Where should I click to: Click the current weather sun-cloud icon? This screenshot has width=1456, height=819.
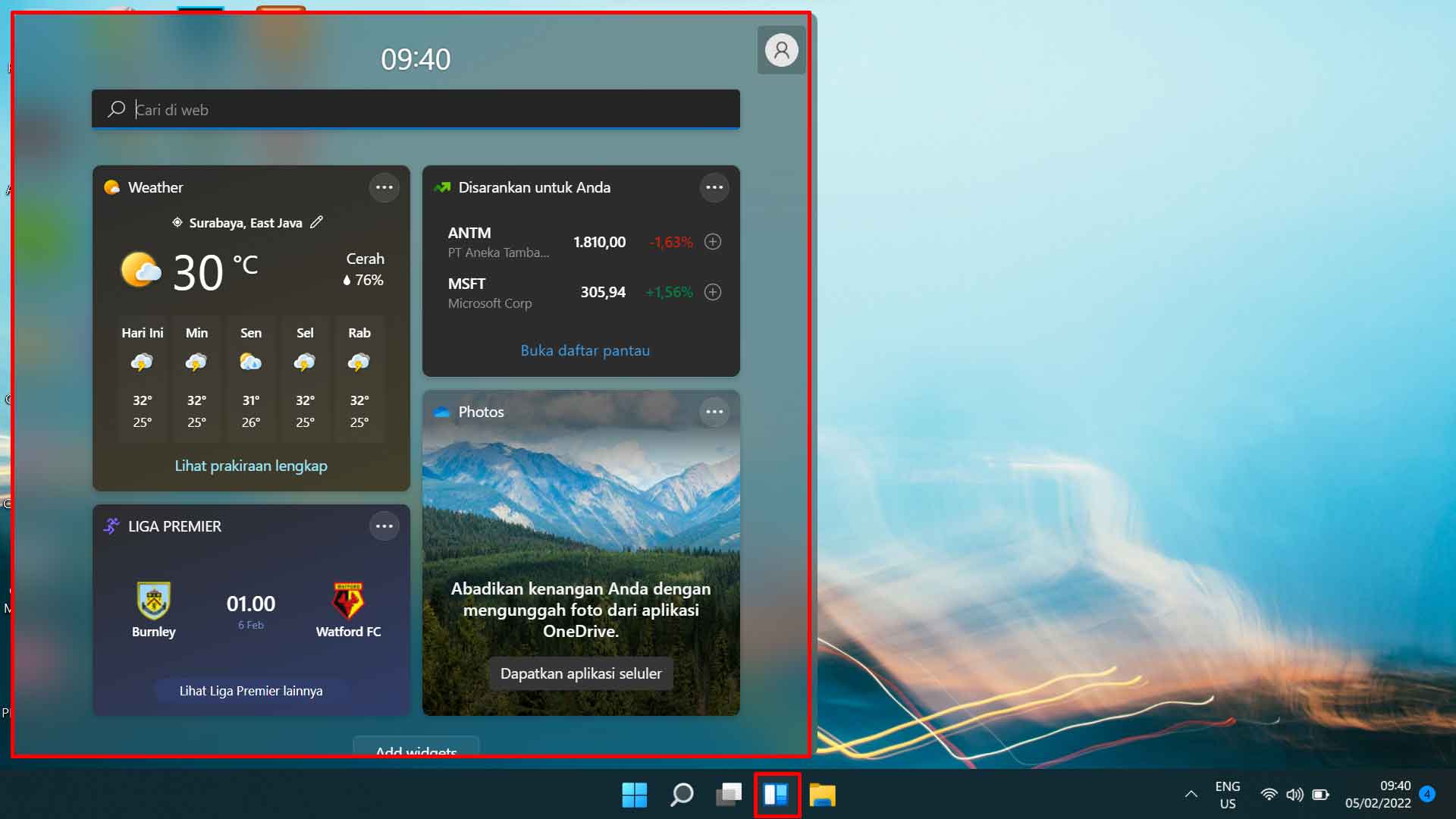pyautogui.click(x=141, y=270)
